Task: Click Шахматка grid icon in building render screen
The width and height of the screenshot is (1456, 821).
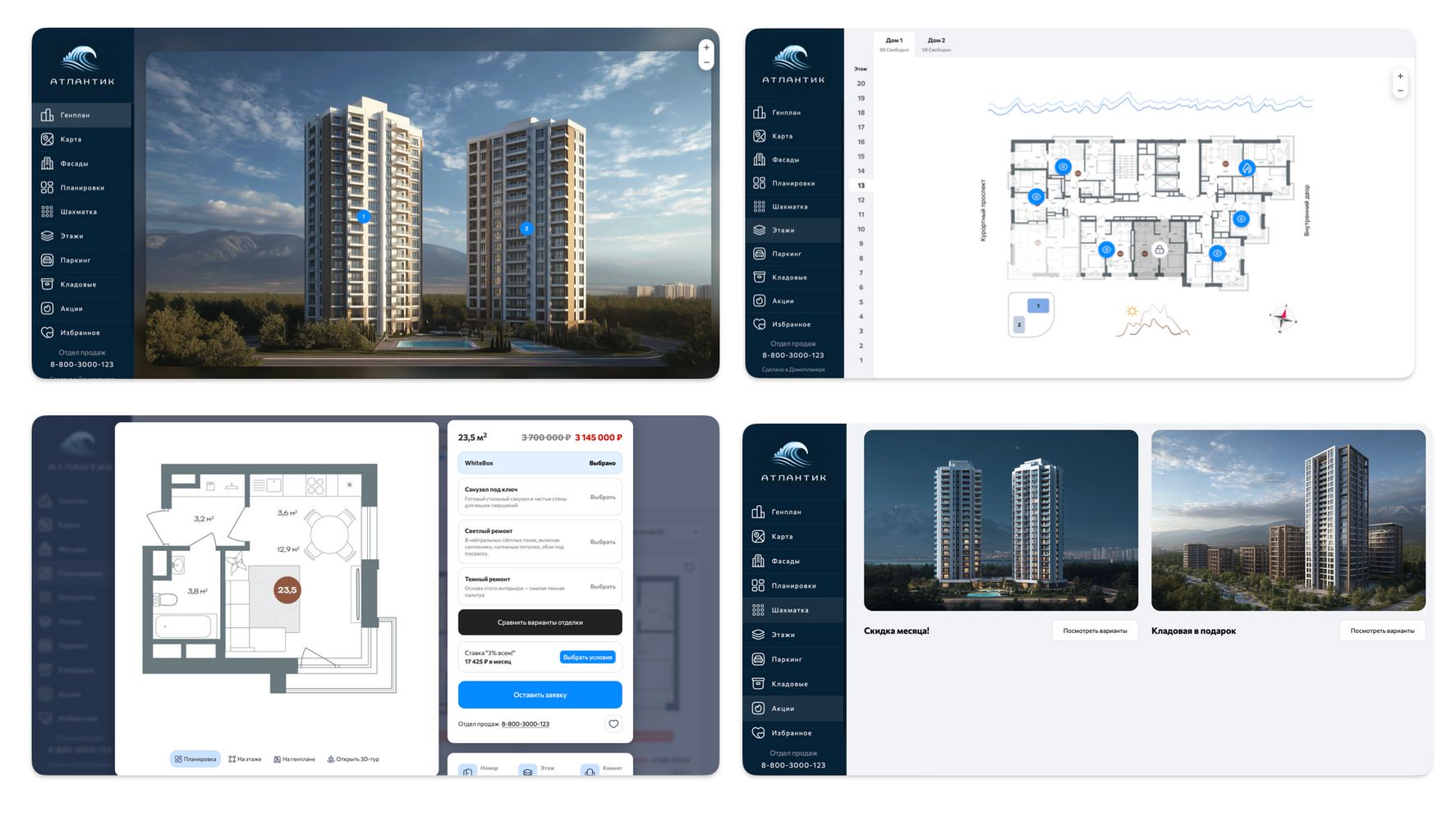Action: click(48, 212)
